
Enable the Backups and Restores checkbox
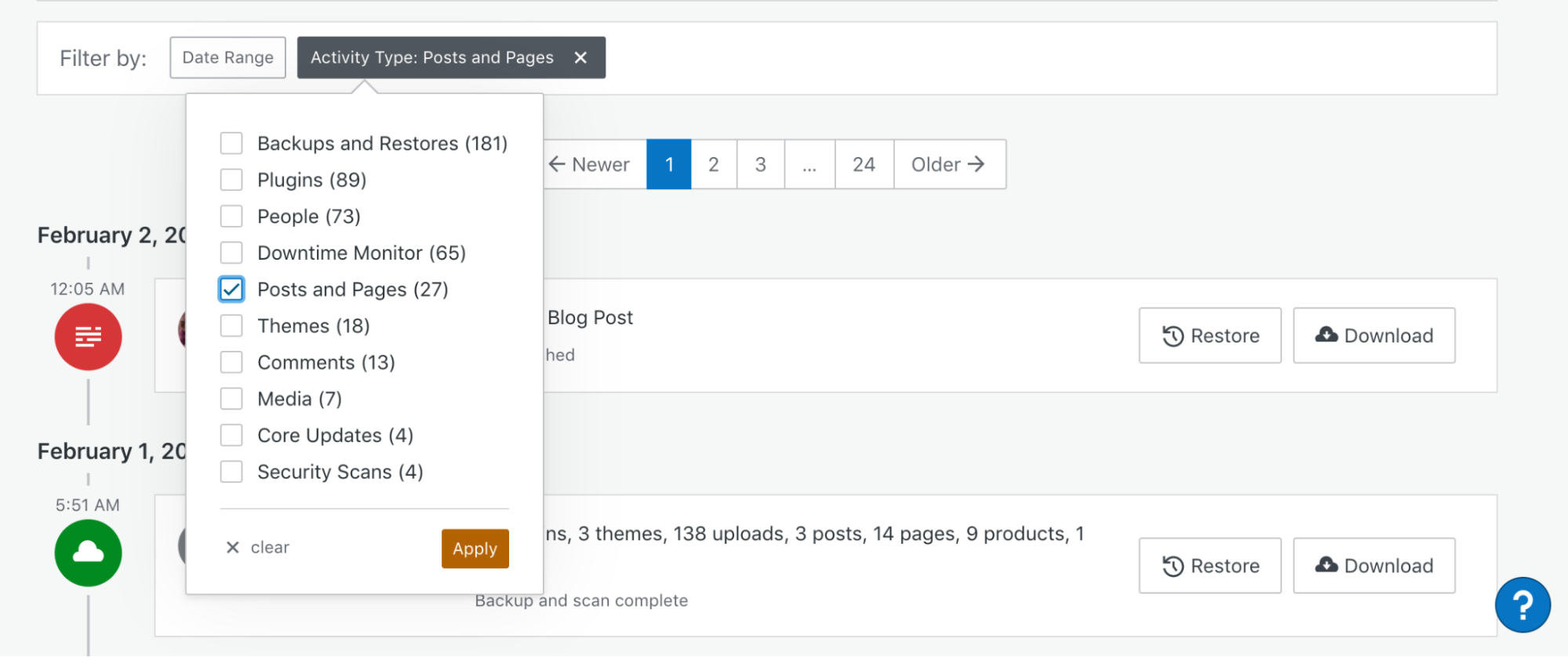pos(231,144)
